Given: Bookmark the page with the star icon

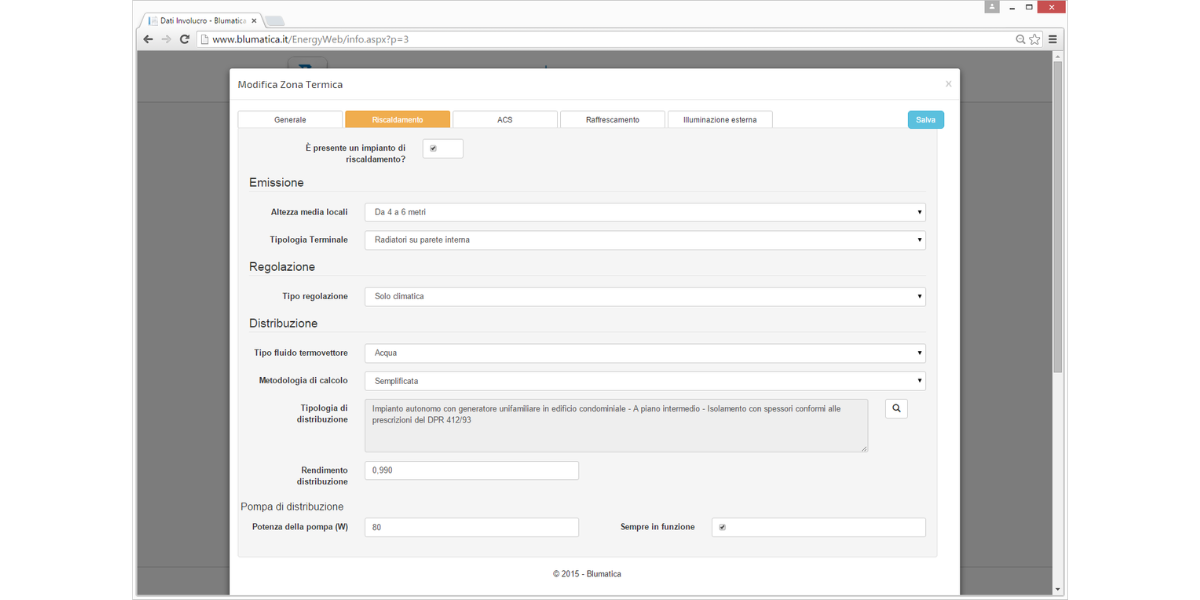Looking at the screenshot, I should pos(1035,39).
